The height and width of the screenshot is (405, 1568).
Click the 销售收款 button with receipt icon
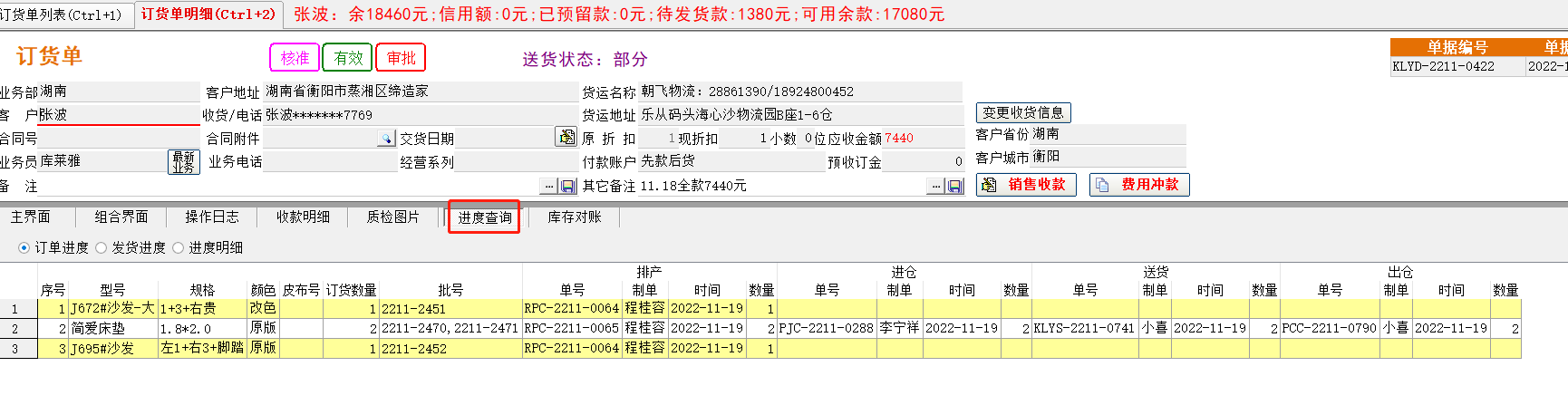(x=1026, y=185)
